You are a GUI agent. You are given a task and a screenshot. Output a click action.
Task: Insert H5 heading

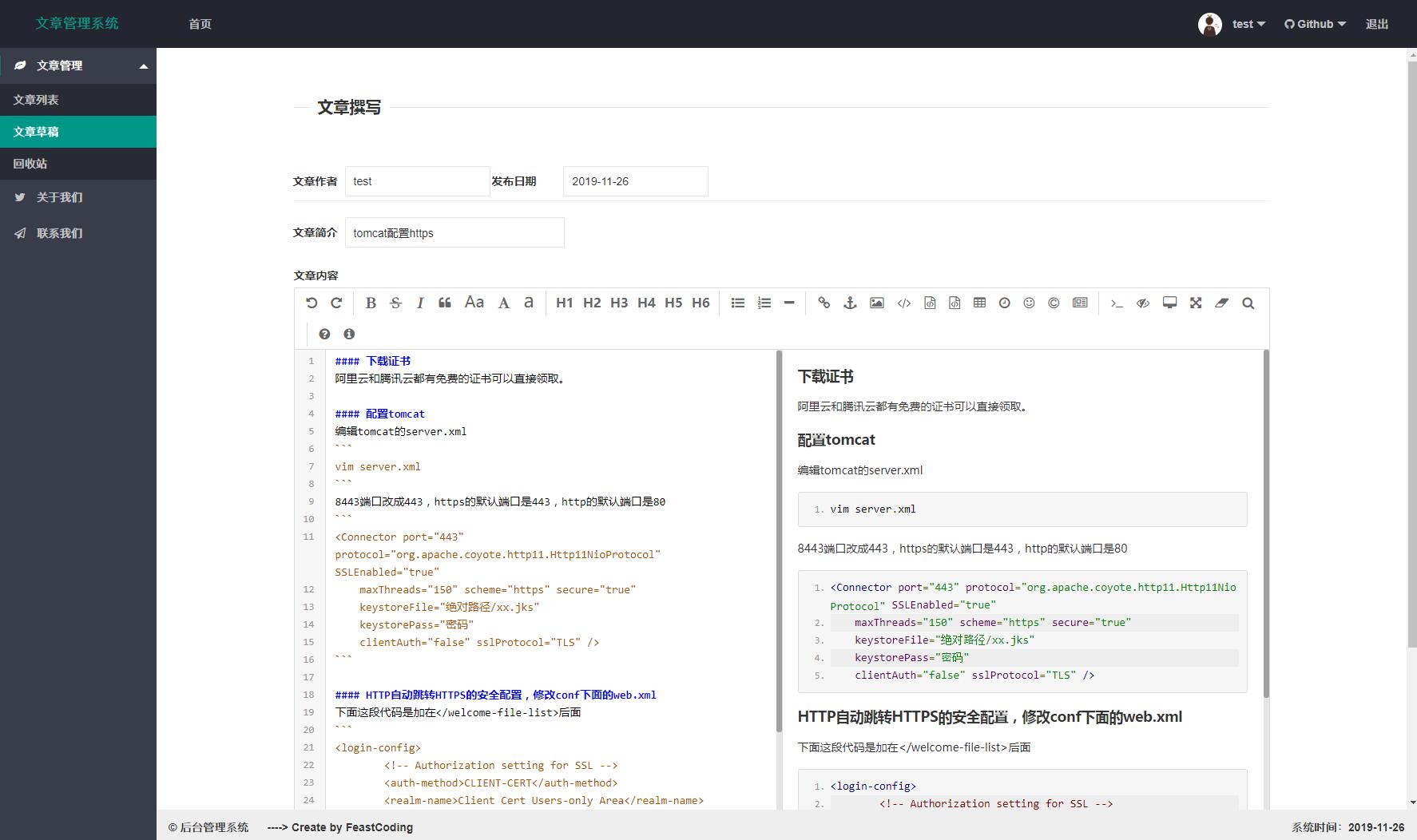point(673,303)
